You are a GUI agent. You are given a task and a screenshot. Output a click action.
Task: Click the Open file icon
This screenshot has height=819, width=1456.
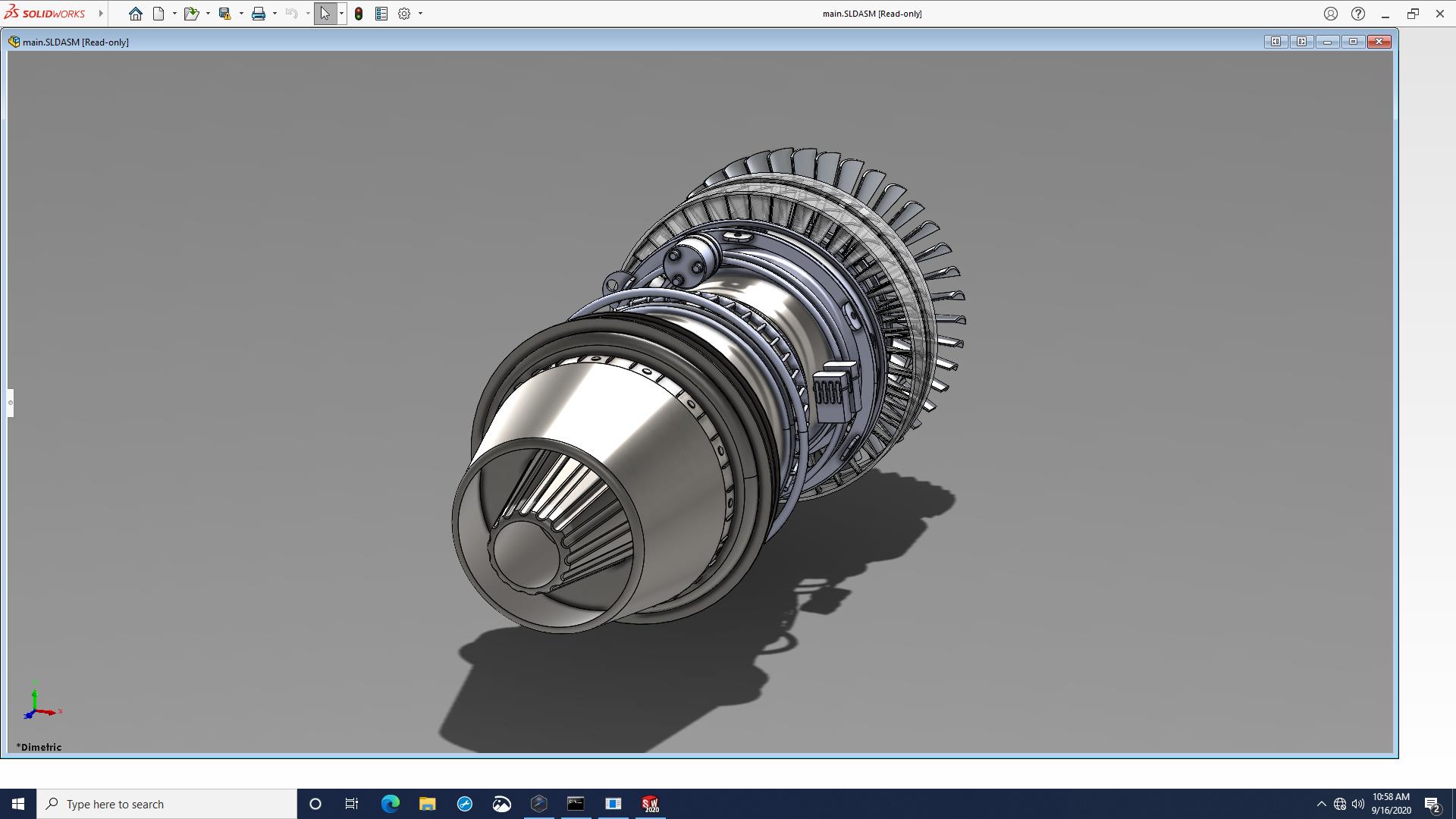click(x=190, y=14)
